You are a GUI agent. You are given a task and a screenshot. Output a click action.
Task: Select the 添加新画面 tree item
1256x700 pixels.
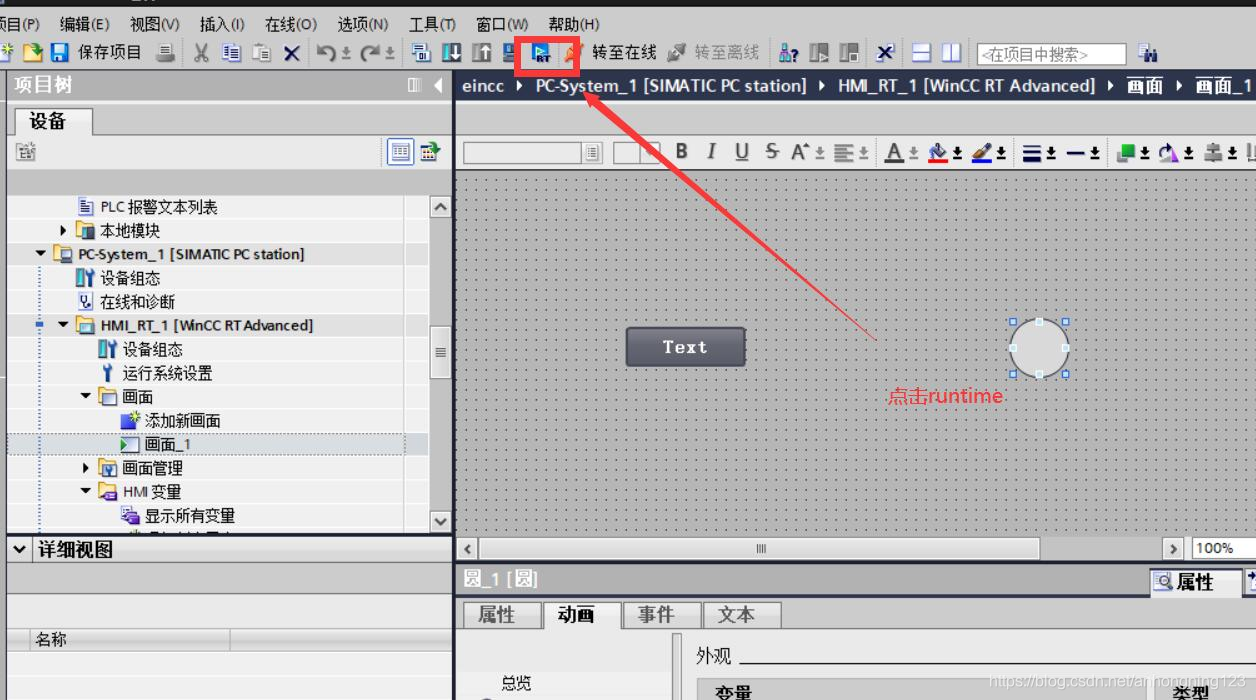(182, 421)
